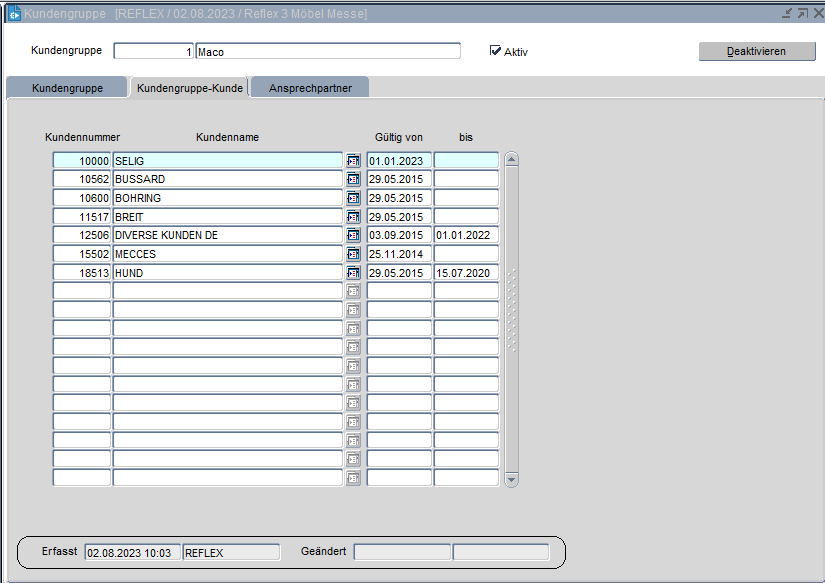Open lookup icon for DIVERSE KUNDEN DE
Viewport: 825px width, 583px height.
[353, 235]
